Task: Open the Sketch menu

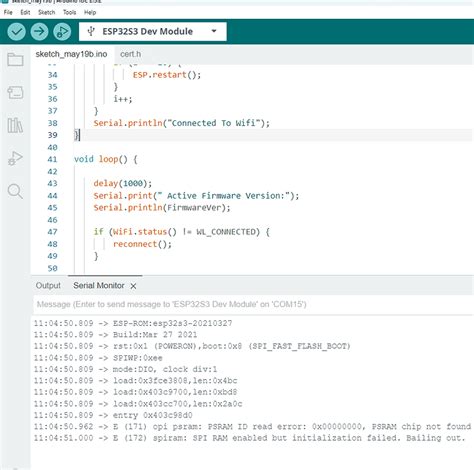Action: (46, 12)
